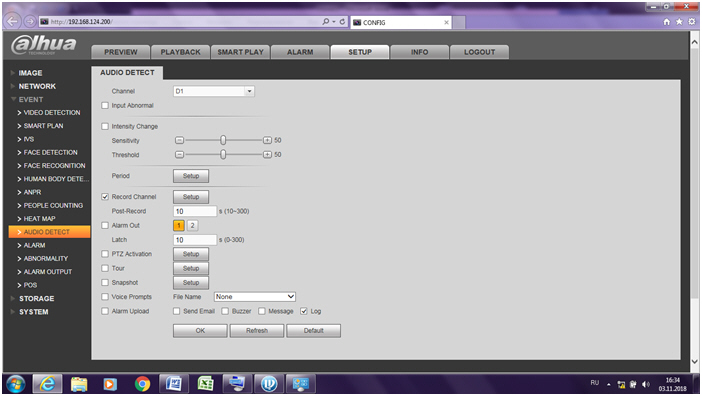Click the Post-Record seconds input field

[x=195, y=211]
